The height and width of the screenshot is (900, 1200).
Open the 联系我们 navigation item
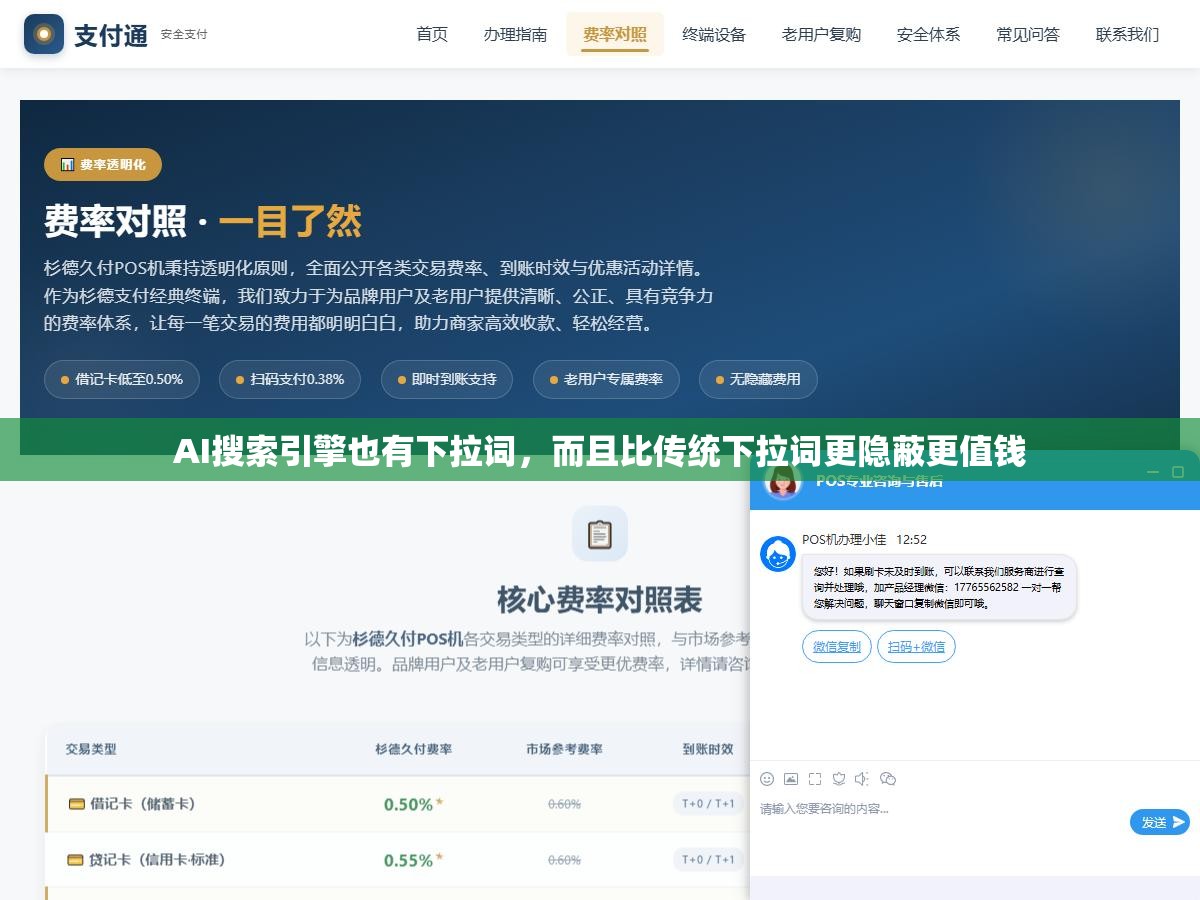[1127, 34]
